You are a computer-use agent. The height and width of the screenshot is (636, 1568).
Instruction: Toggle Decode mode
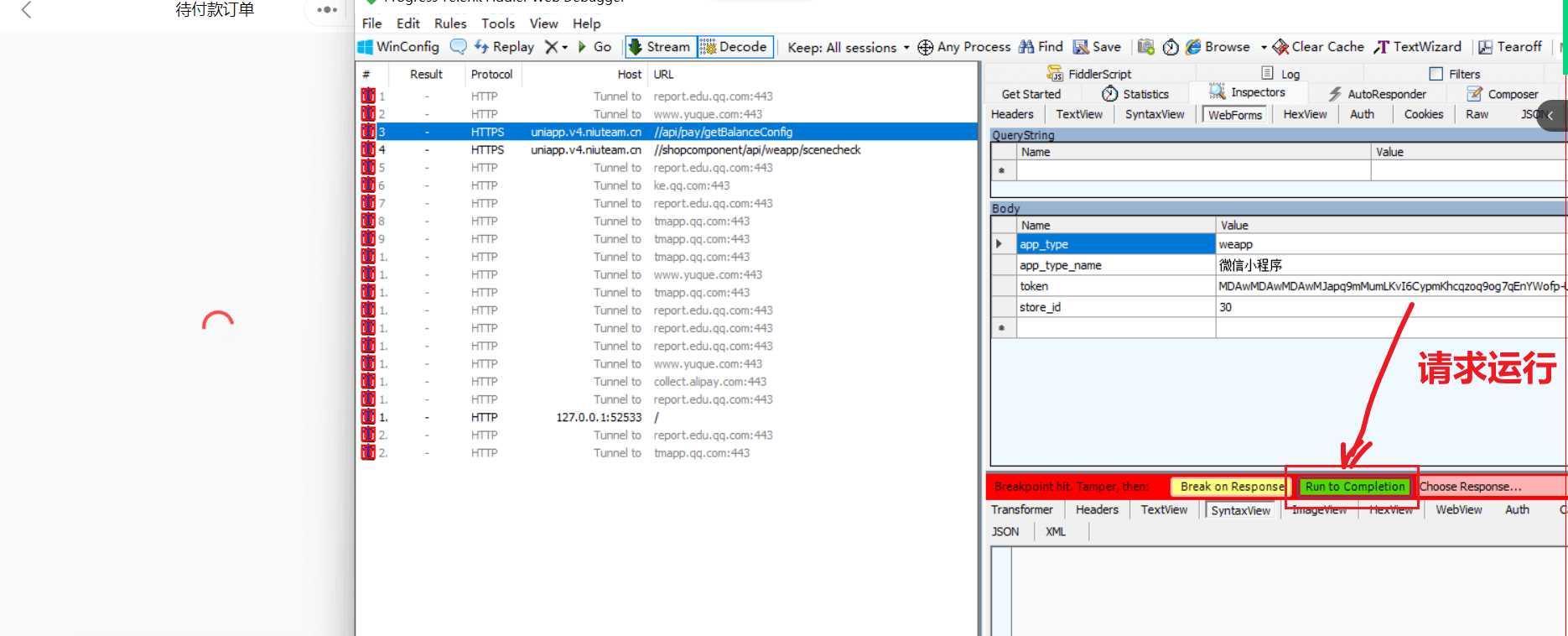pos(735,47)
